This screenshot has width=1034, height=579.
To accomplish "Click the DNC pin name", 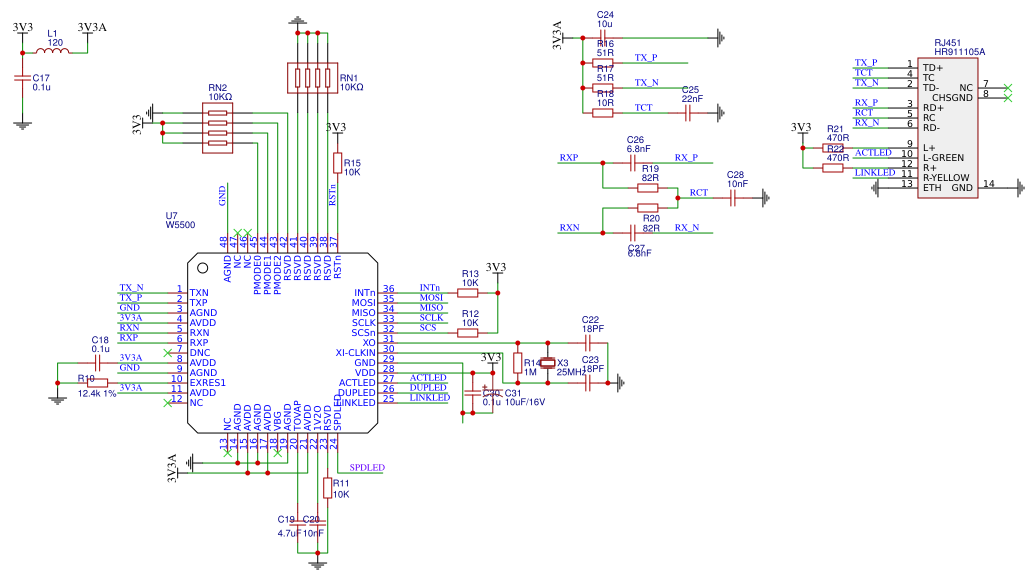I will point(199,353).
